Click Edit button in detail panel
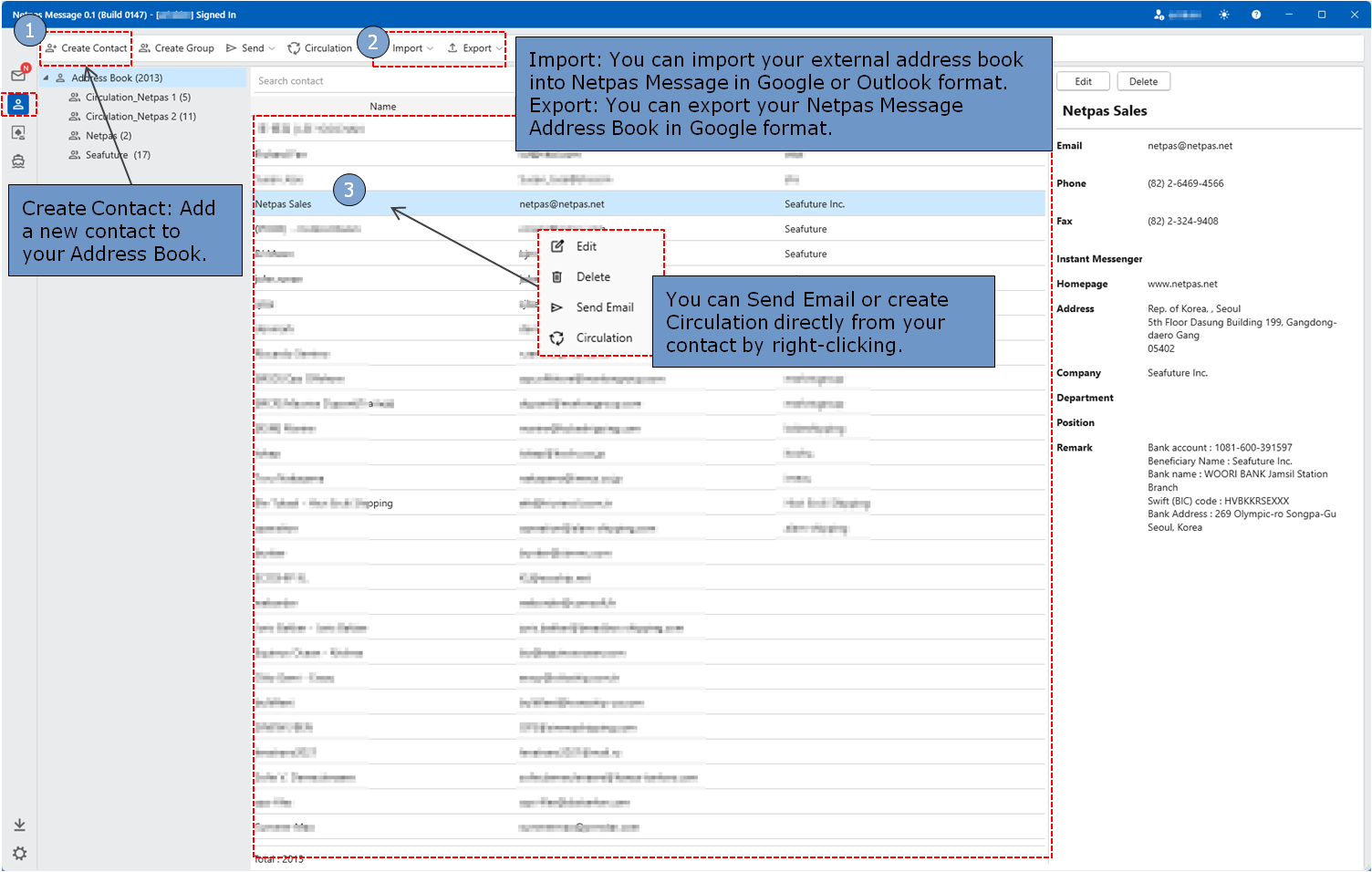The image size is (1372, 872). (x=1083, y=81)
